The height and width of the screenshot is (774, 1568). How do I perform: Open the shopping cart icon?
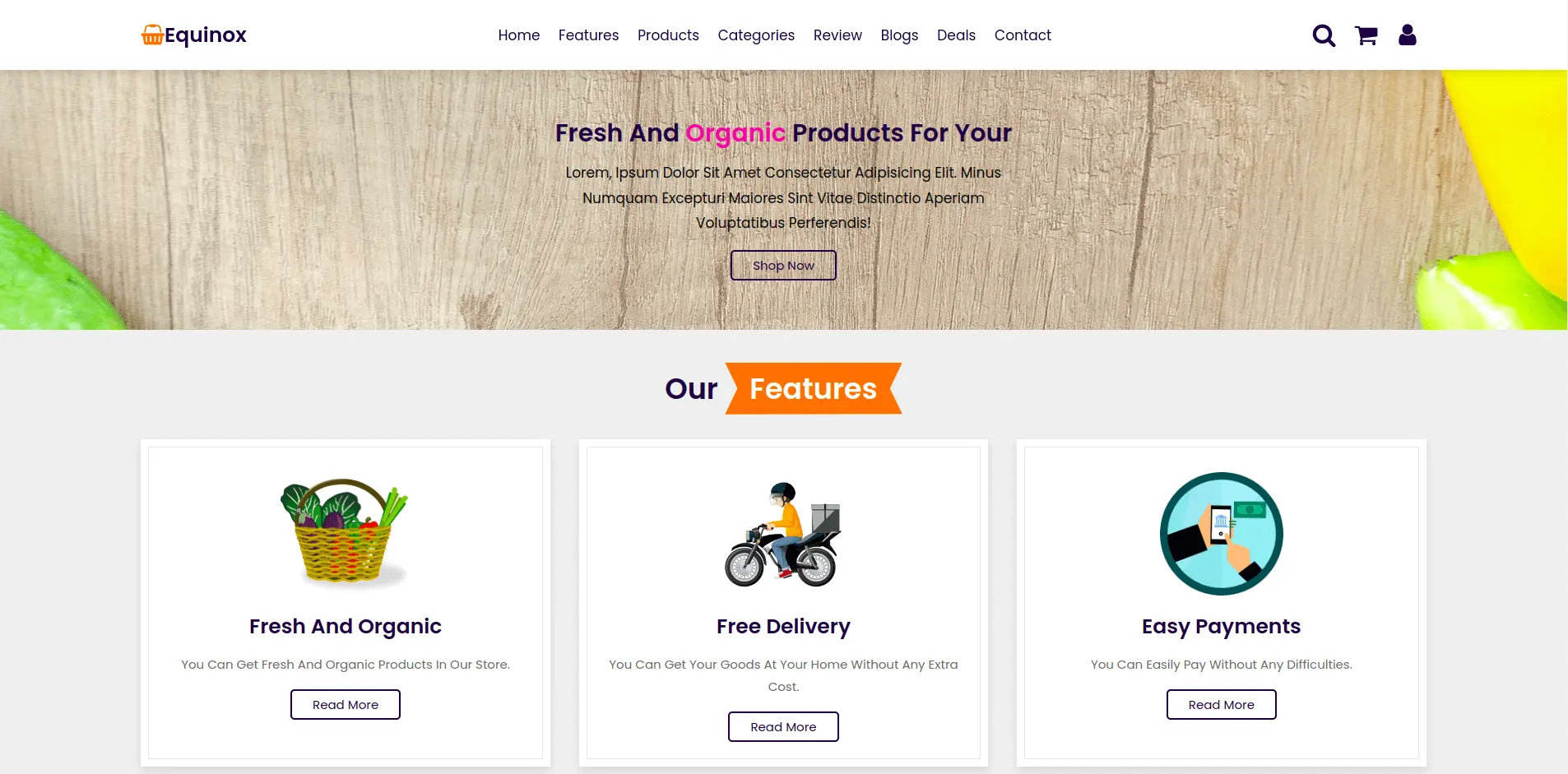[x=1366, y=35]
